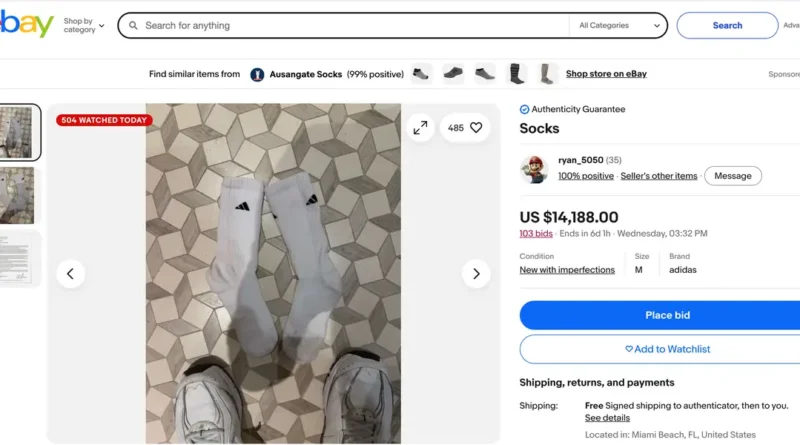Click the Authenticity Guarantee checkmark icon

pos(524,109)
